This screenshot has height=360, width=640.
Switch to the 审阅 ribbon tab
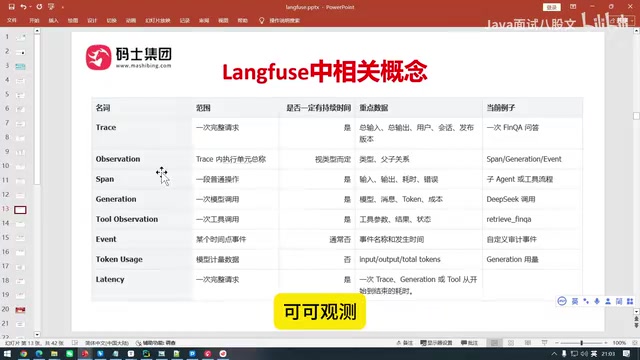pos(204,20)
